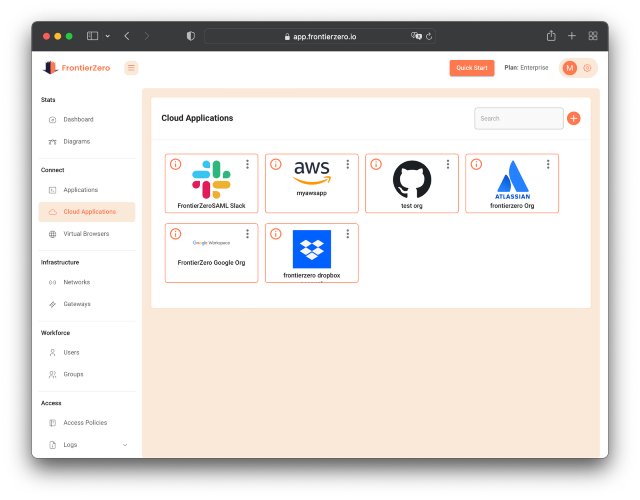640x500 pixels.
Task: Open options menu on Slack card
Action: click(247, 164)
